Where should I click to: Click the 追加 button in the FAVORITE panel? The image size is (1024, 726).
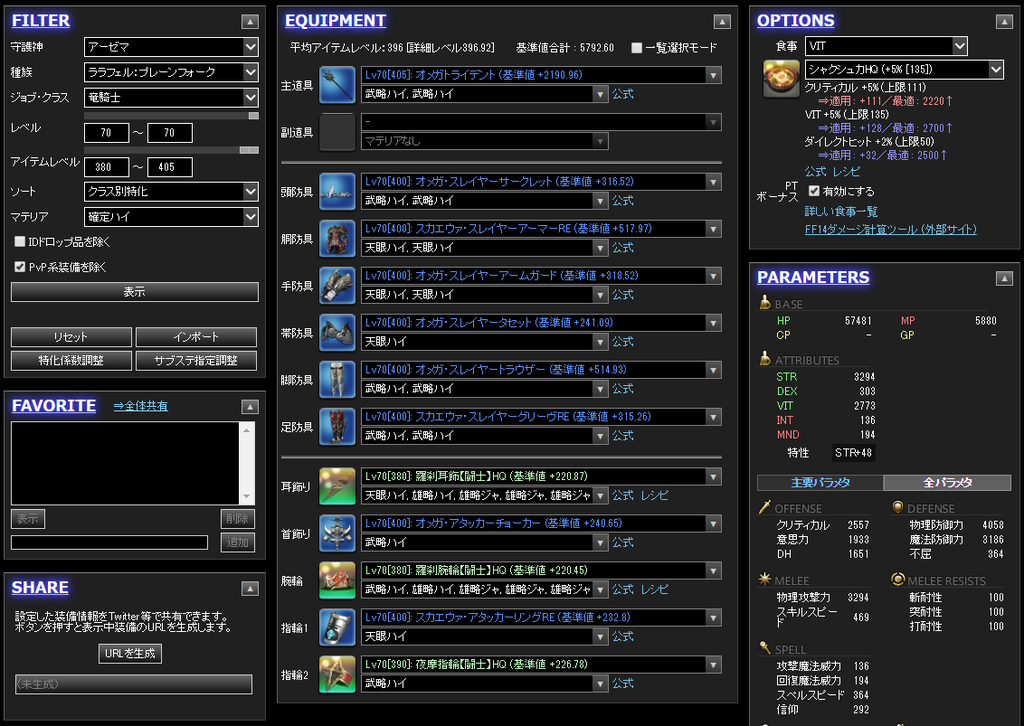pyautogui.click(x=238, y=543)
